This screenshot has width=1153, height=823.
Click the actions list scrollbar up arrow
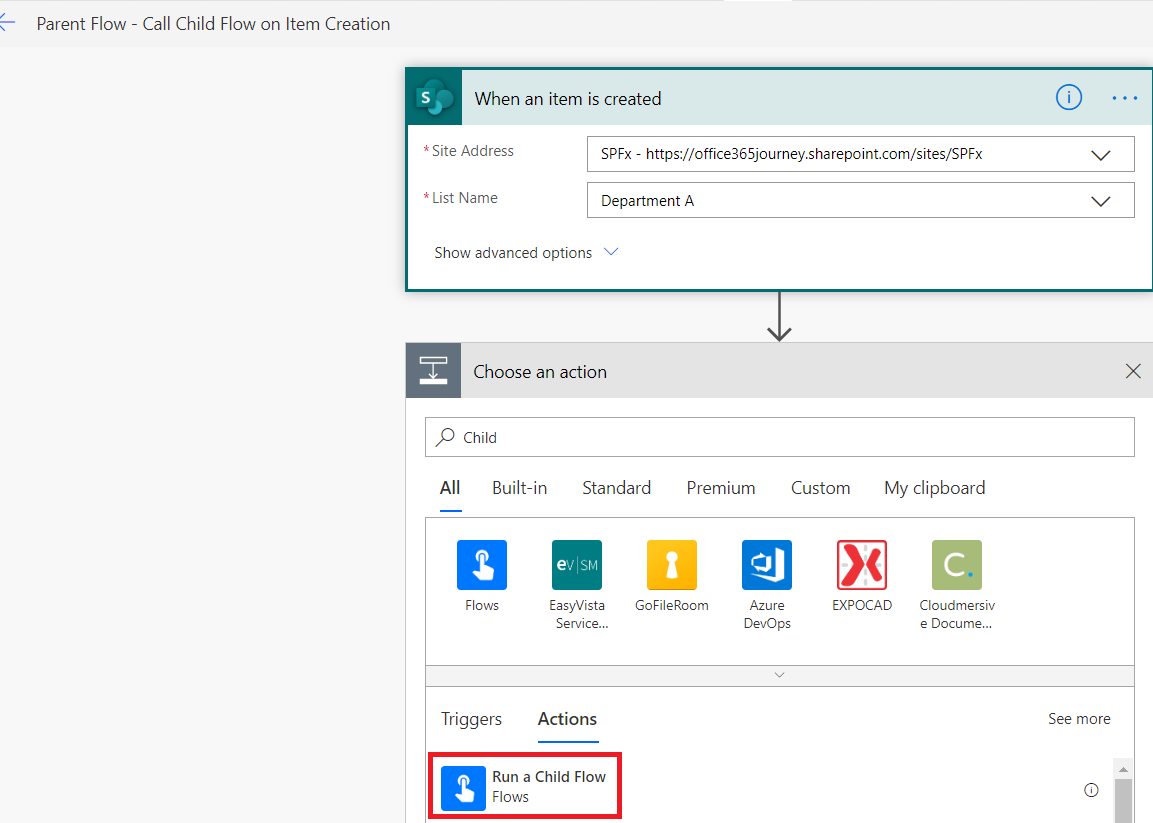click(1123, 769)
